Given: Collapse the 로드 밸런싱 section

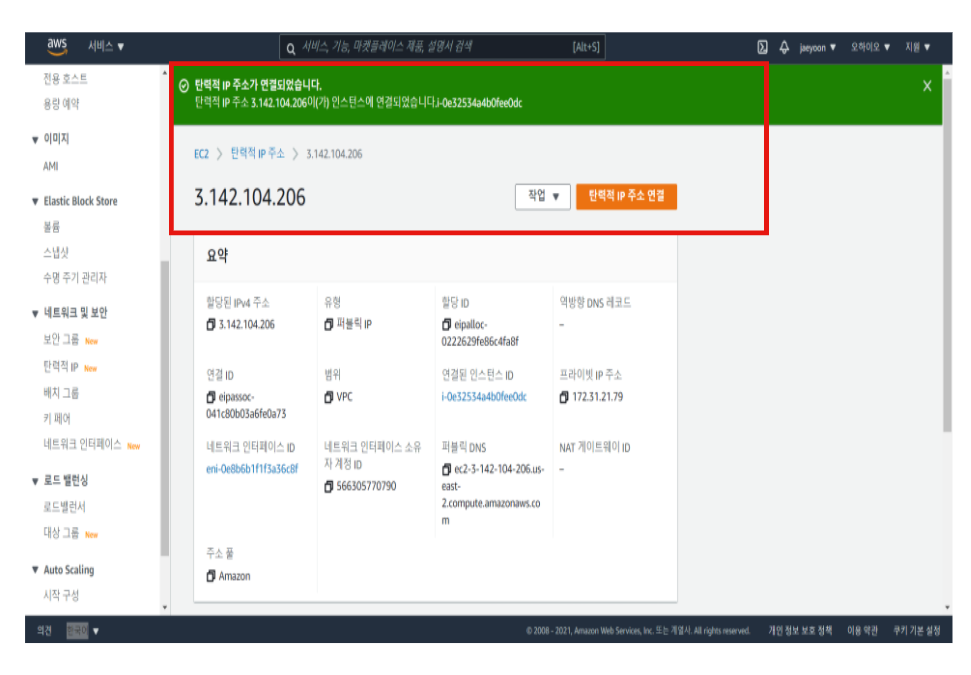Looking at the screenshot, I should (35, 481).
